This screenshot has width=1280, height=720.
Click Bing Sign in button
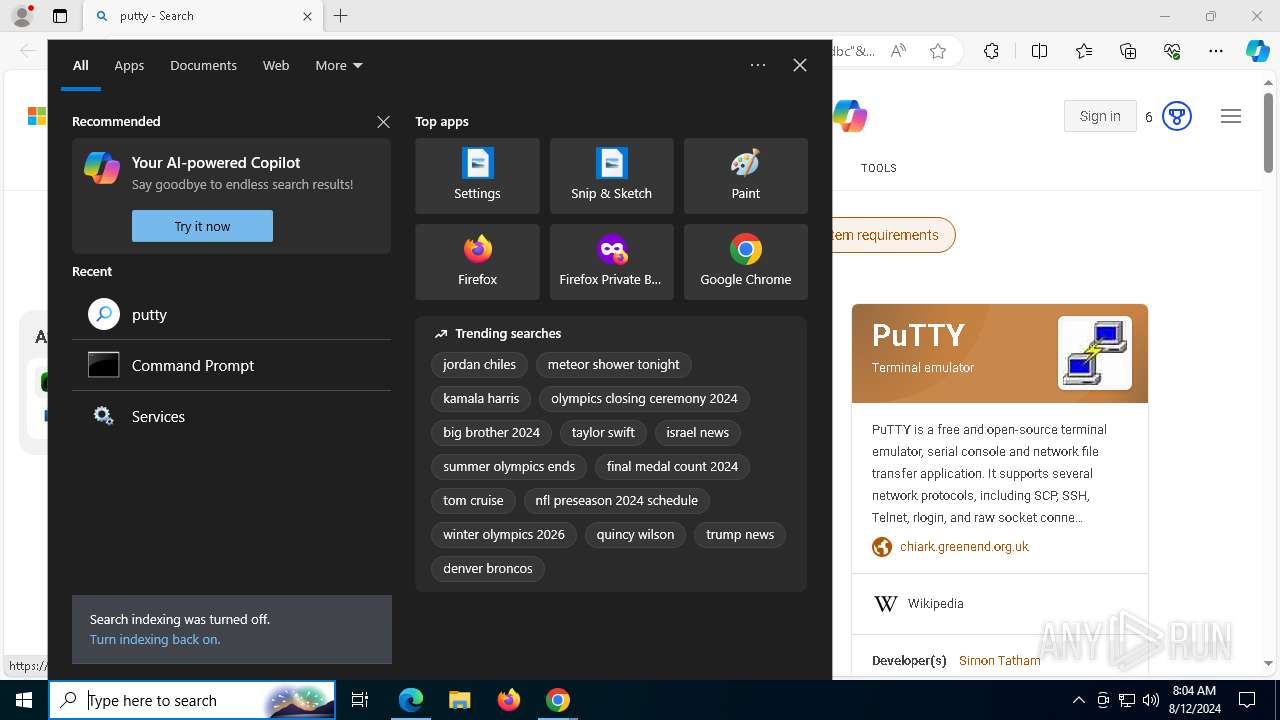coord(1100,116)
